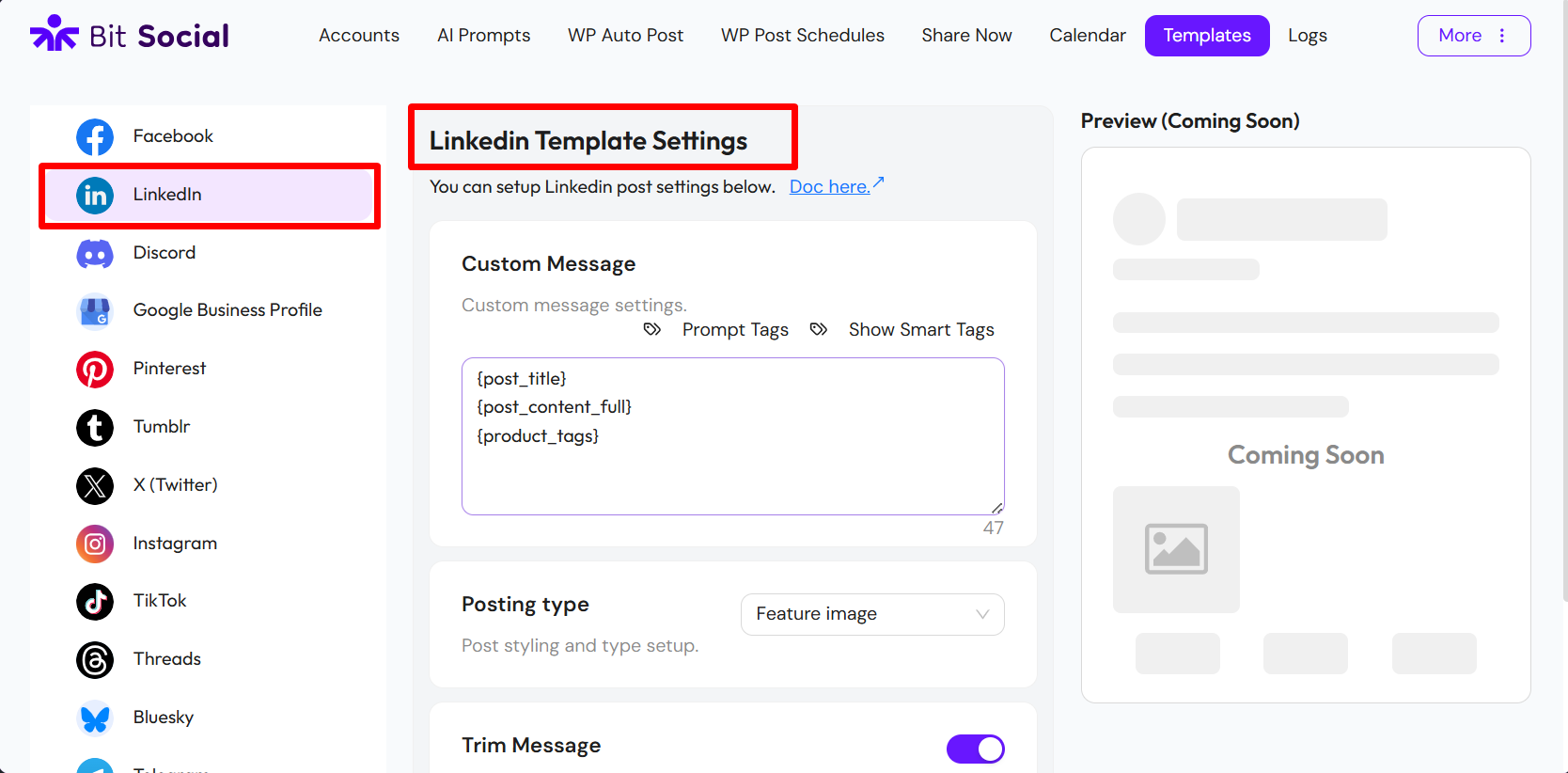Select the X (Twitter) label
This screenshot has width=1568, height=773.
coord(176,485)
